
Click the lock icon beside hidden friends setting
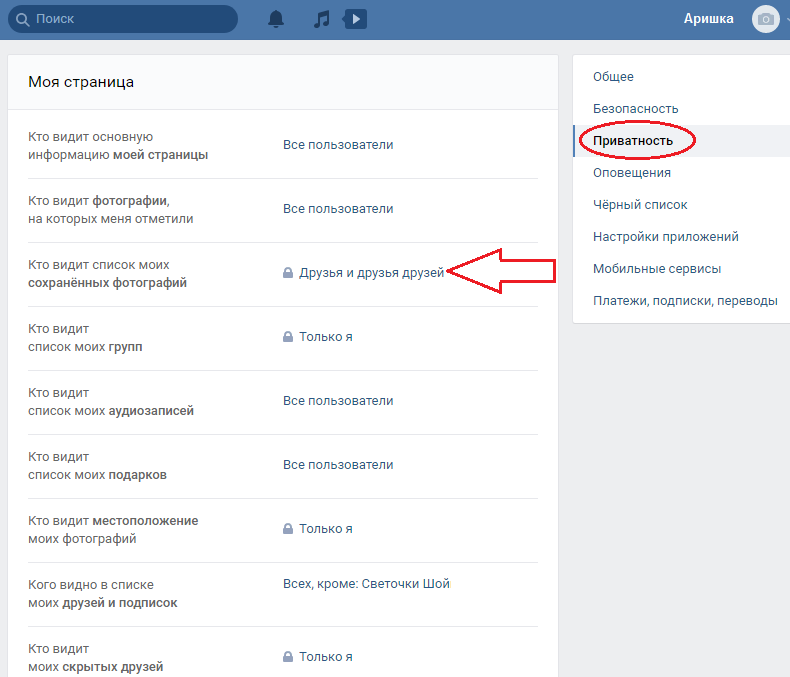click(288, 656)
